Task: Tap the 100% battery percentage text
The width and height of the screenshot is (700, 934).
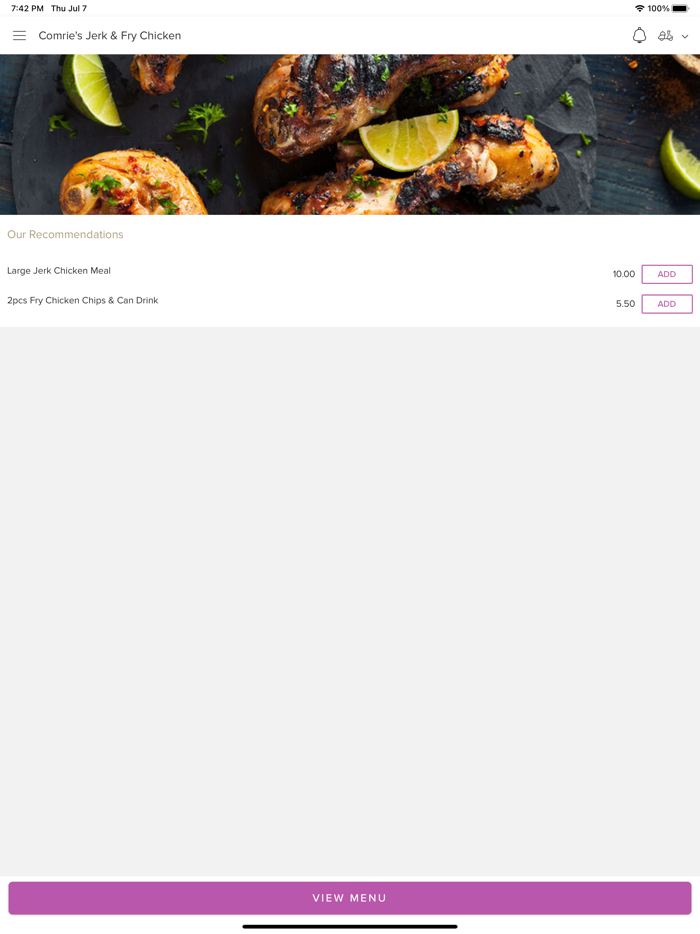Action: (658, 8)
